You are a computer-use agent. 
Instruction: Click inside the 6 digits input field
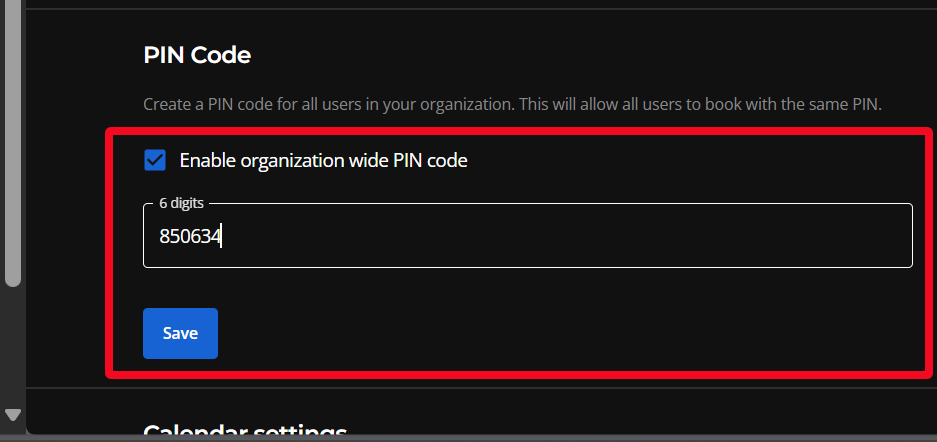tap(527, 236)
